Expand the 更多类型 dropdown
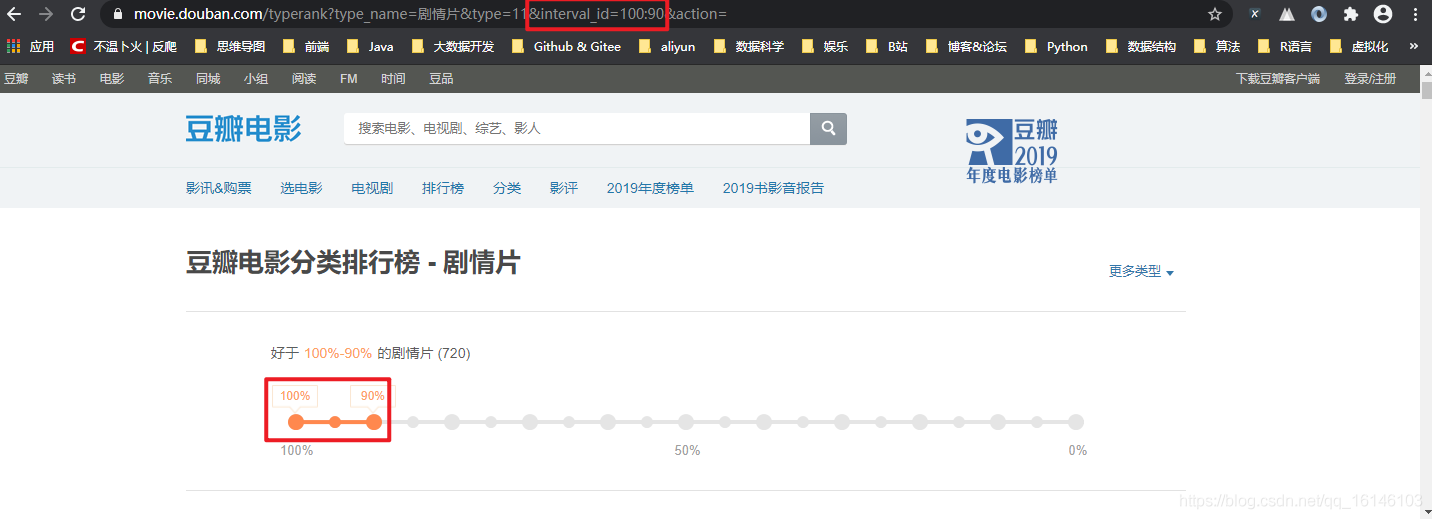Screen dimensions: 1432x519 1141,271
